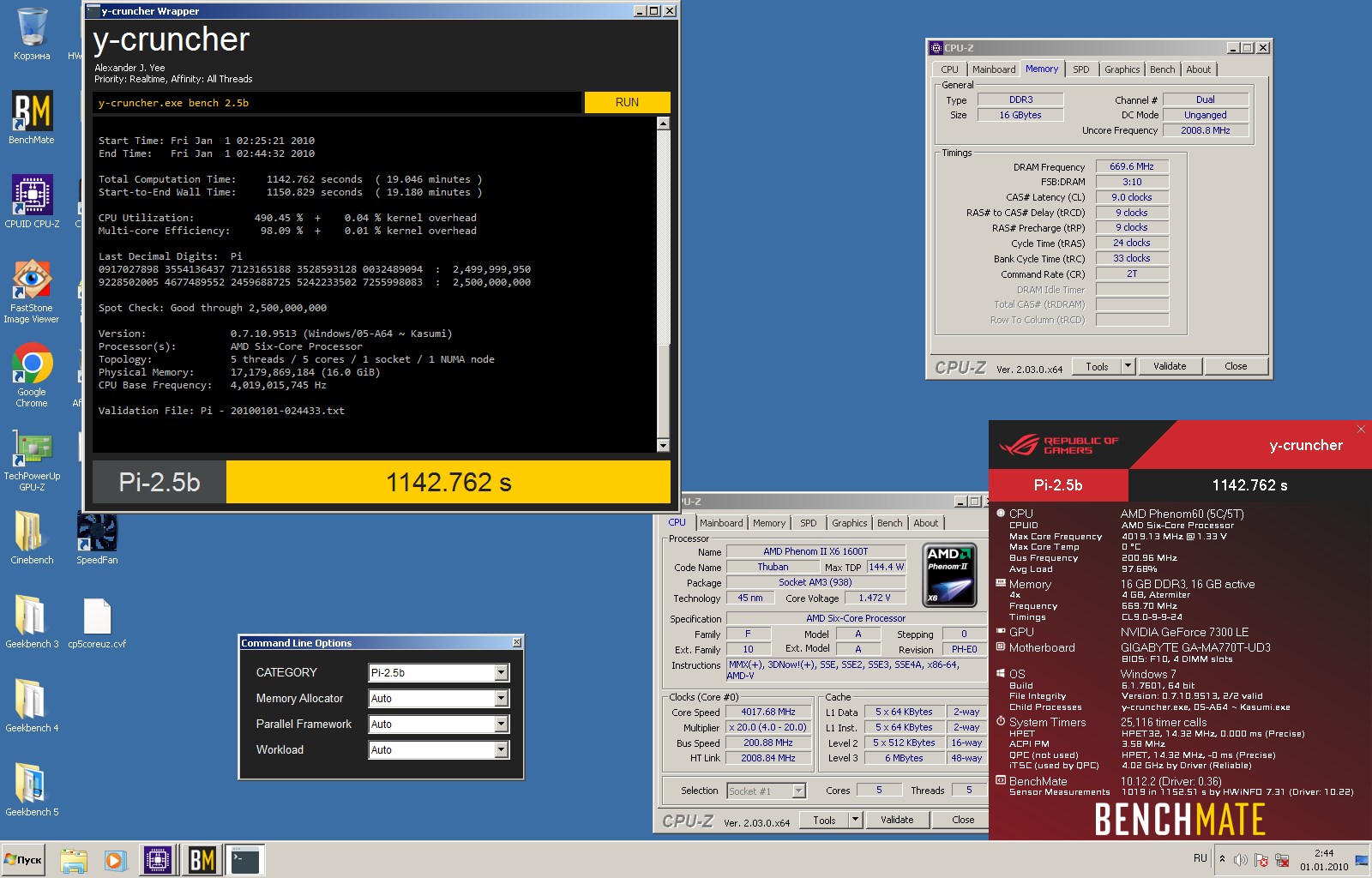Close the Command Line Options dialog
The height and width of the screenshot is (878, 1372).
[x=516, y=642]
